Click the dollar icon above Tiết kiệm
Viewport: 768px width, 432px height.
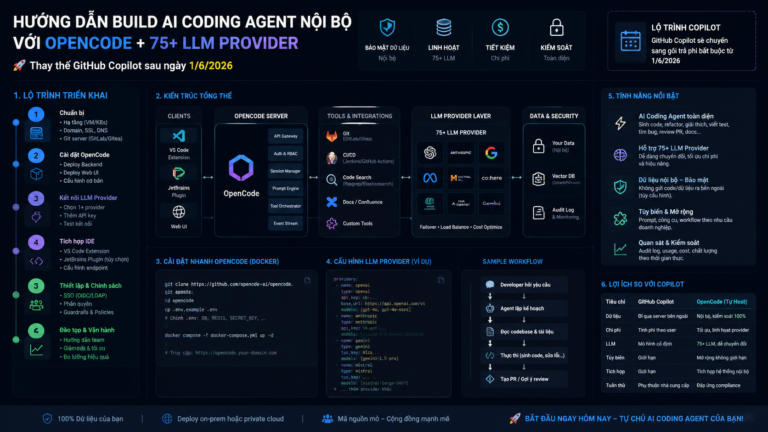click(x=500, y=27)
